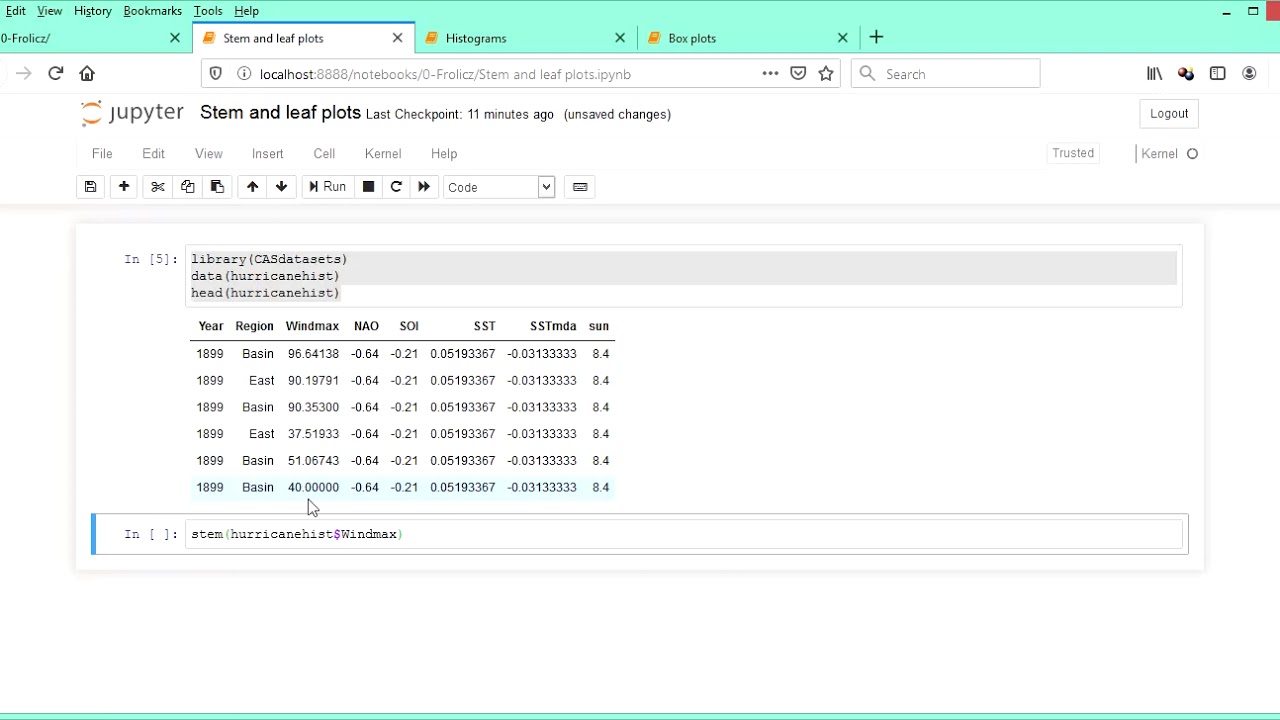
Task: Go forward in browser history
Action: (x=24, y=73)
